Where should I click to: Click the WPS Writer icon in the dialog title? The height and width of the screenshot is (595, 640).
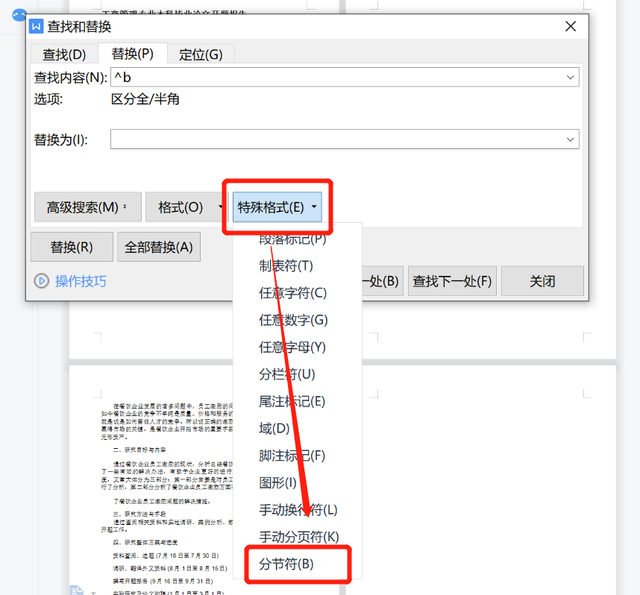point(36,27)
